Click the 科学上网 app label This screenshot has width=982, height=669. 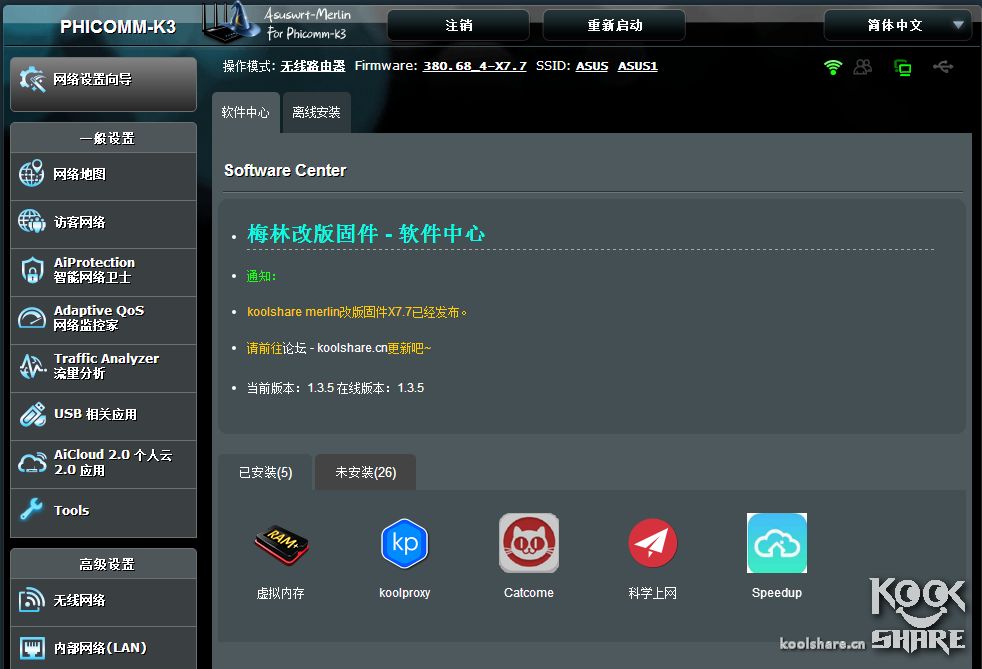click(x=653, y=593)
